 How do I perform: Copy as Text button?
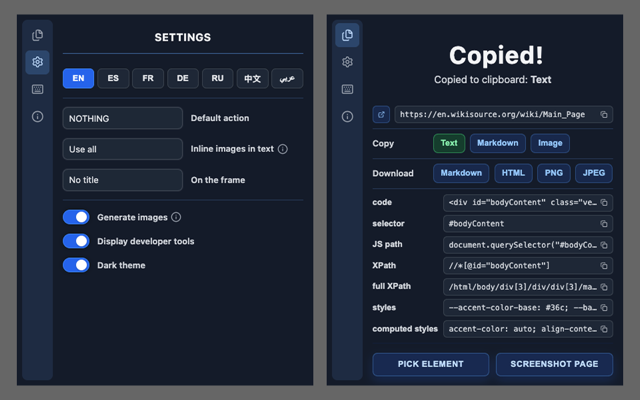point(449,143)
